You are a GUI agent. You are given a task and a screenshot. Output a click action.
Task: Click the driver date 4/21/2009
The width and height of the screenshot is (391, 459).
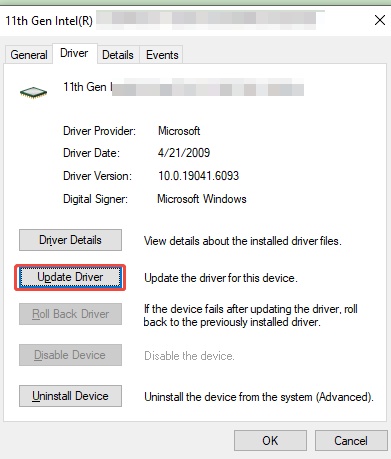[184, 153]
